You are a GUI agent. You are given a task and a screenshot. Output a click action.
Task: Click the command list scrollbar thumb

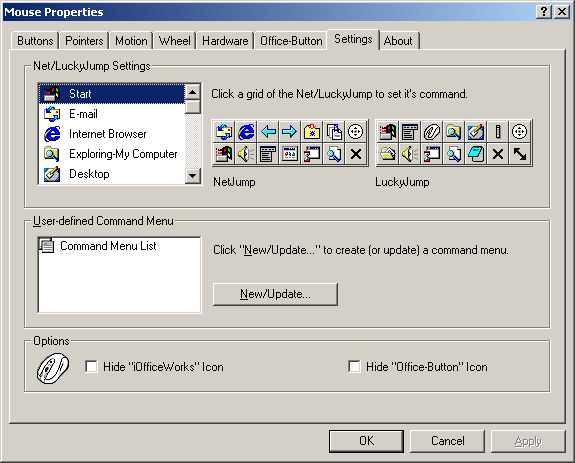(x=193, y=107)
